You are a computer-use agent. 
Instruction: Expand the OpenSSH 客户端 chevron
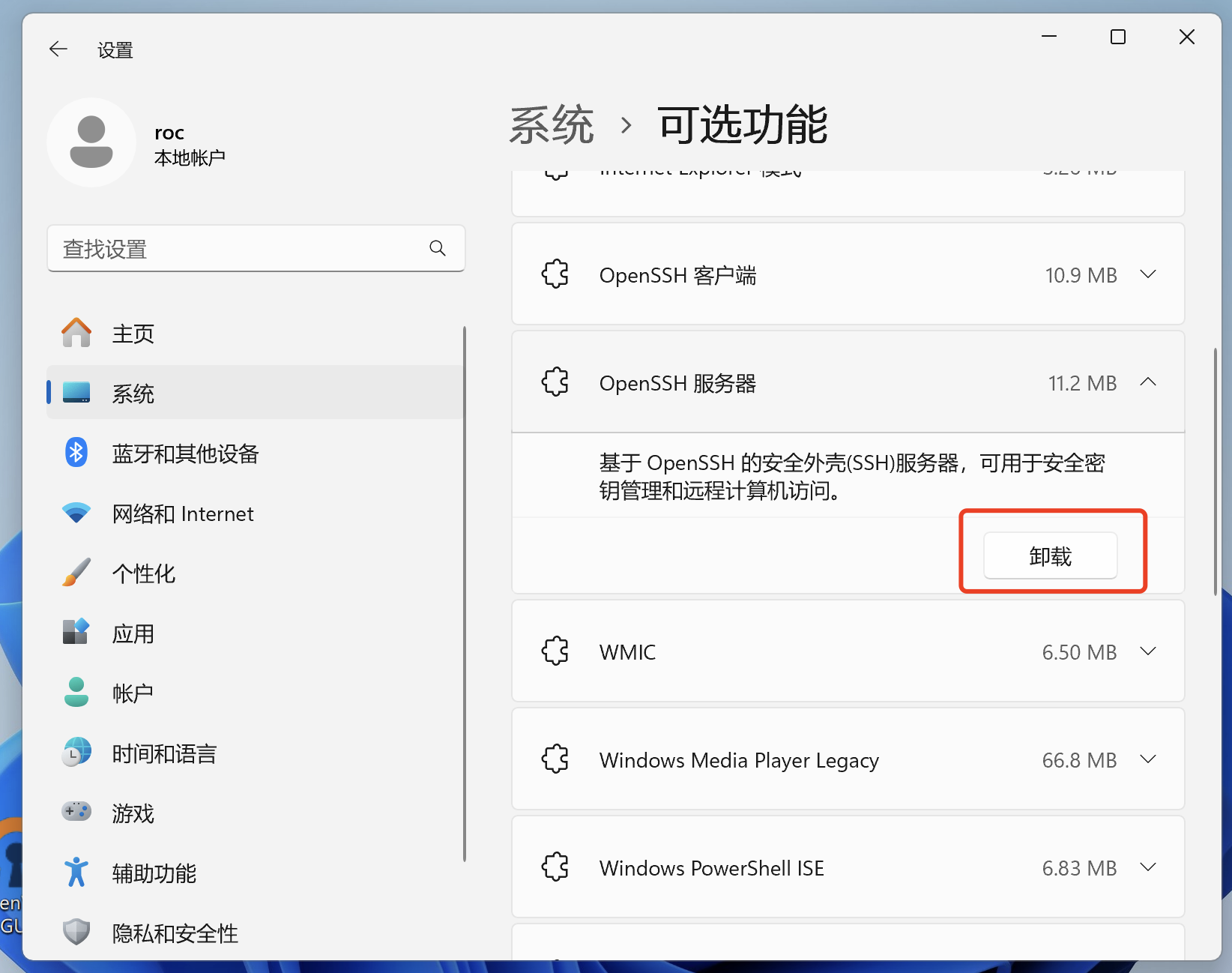click(x=1148, y=274)
